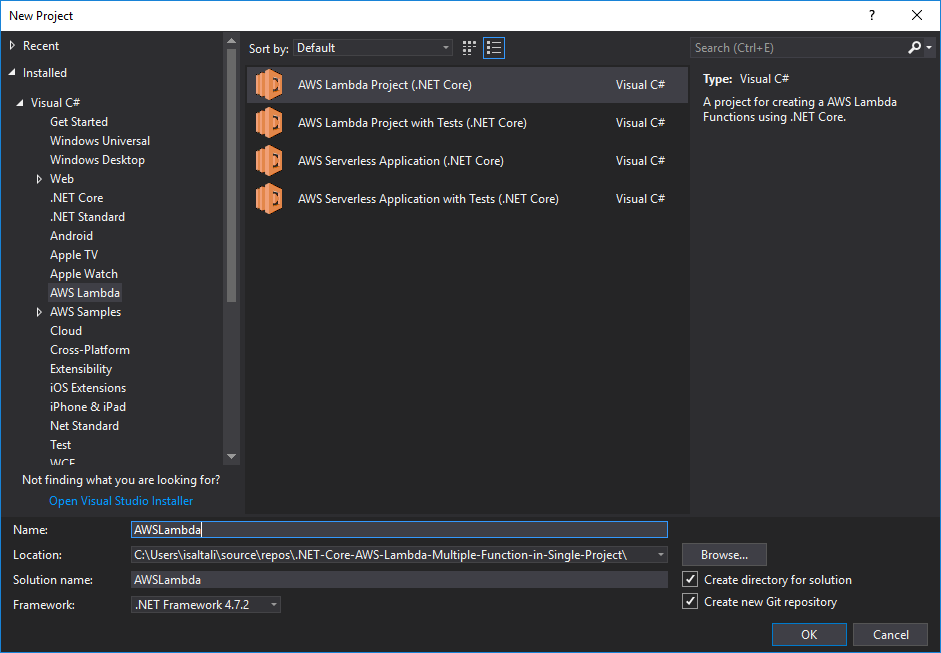
Task: Uncheck Create directory for solution
Action: coord(690,579)
